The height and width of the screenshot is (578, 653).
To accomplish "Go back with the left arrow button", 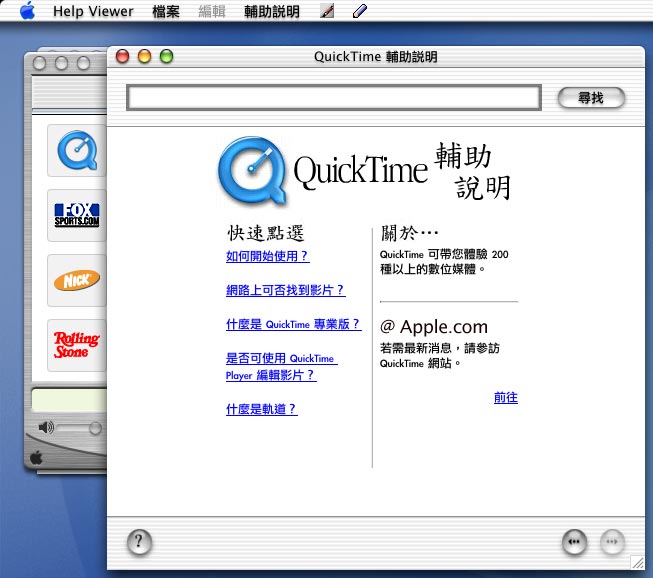I will pos(574,541).
